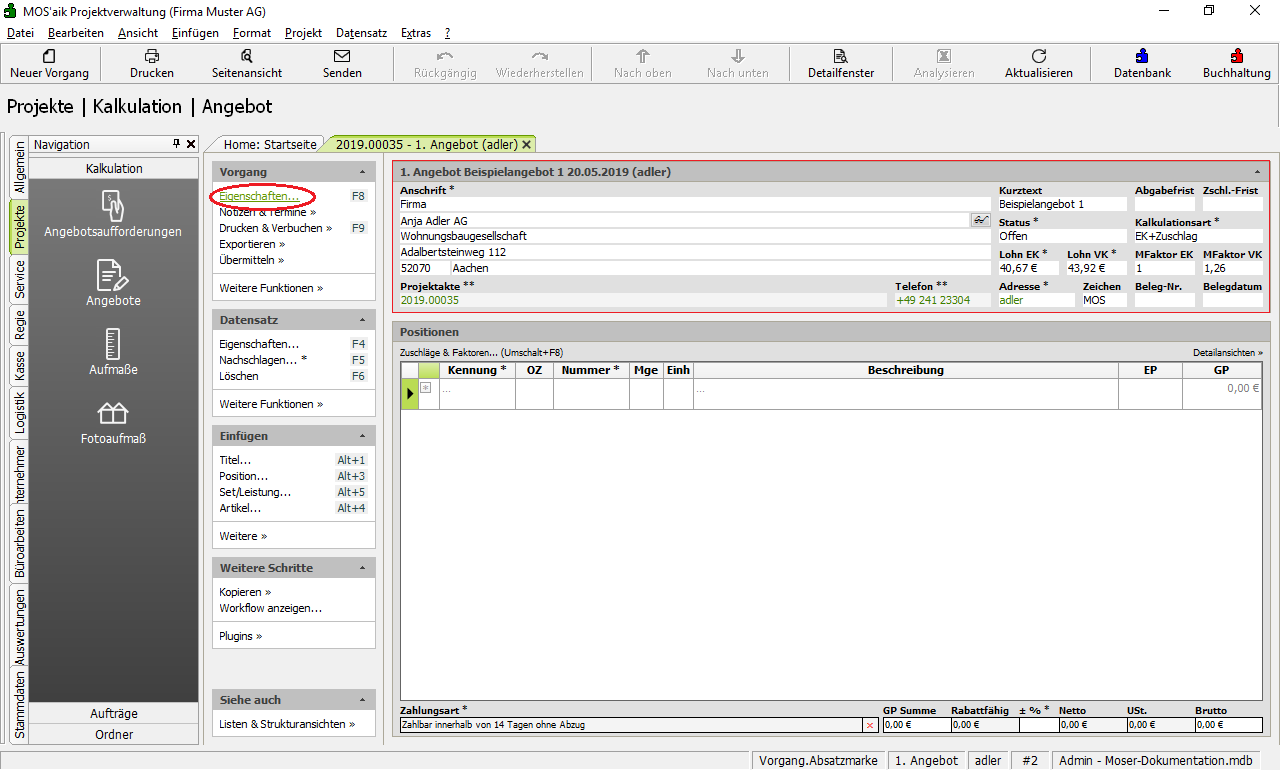Close the 2019.00035 Angebot tab
The image size is (1280, 770).
point(526,144)
